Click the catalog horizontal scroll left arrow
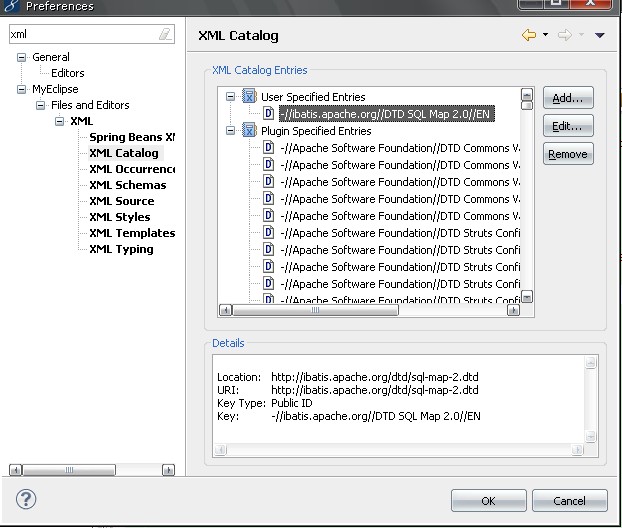Screen dimensions: 622x528 (226, 310)
